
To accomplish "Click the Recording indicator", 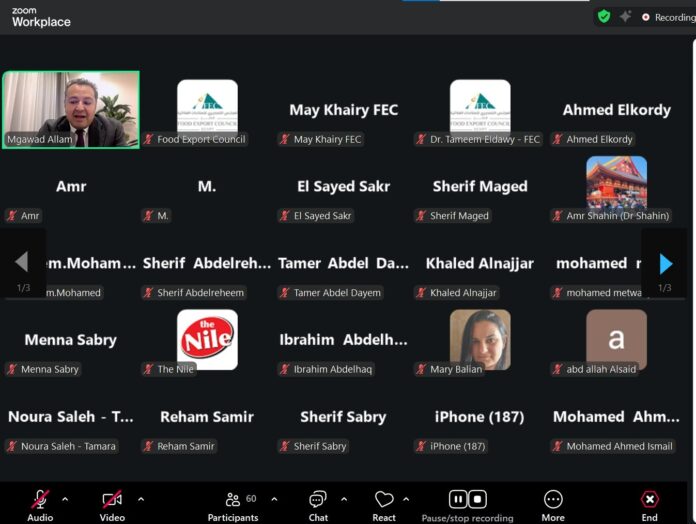I will click(x=668, y=17).
